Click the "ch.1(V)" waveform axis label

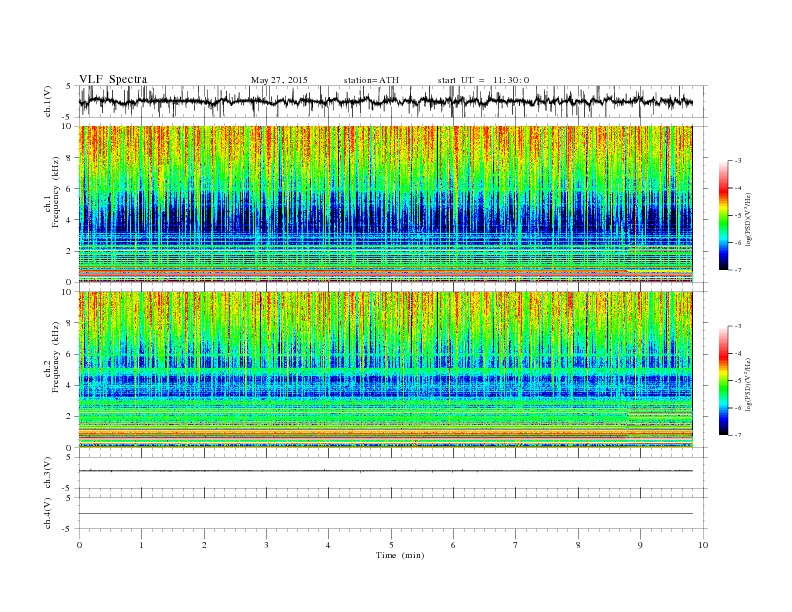pos(48,101)
